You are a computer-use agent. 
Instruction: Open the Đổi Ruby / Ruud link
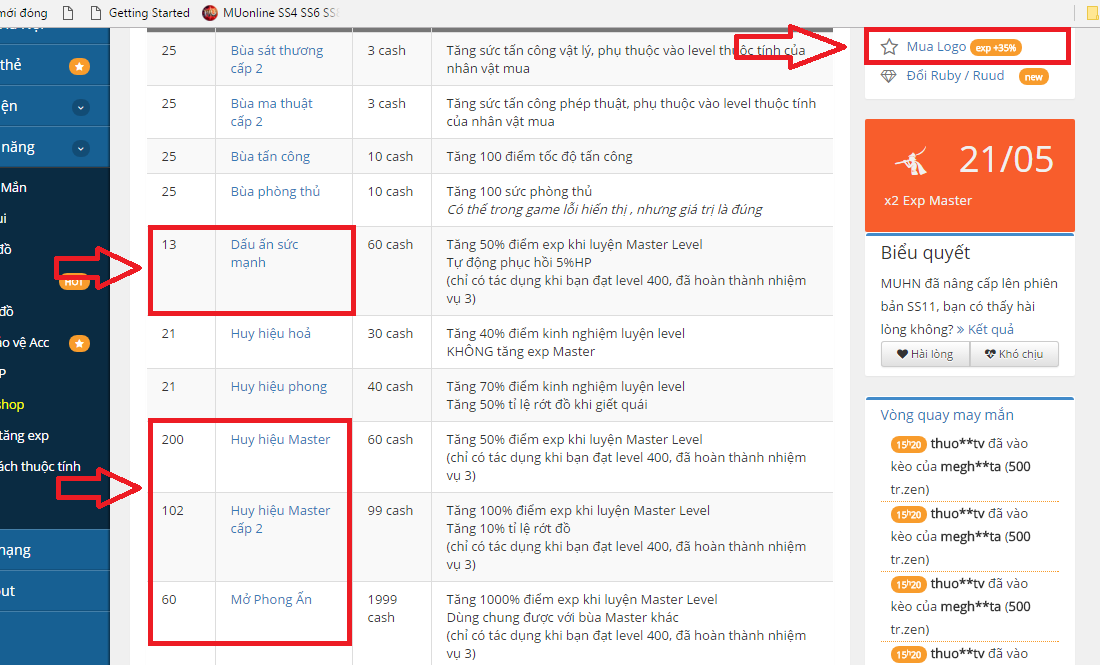[x=955, y=75]
